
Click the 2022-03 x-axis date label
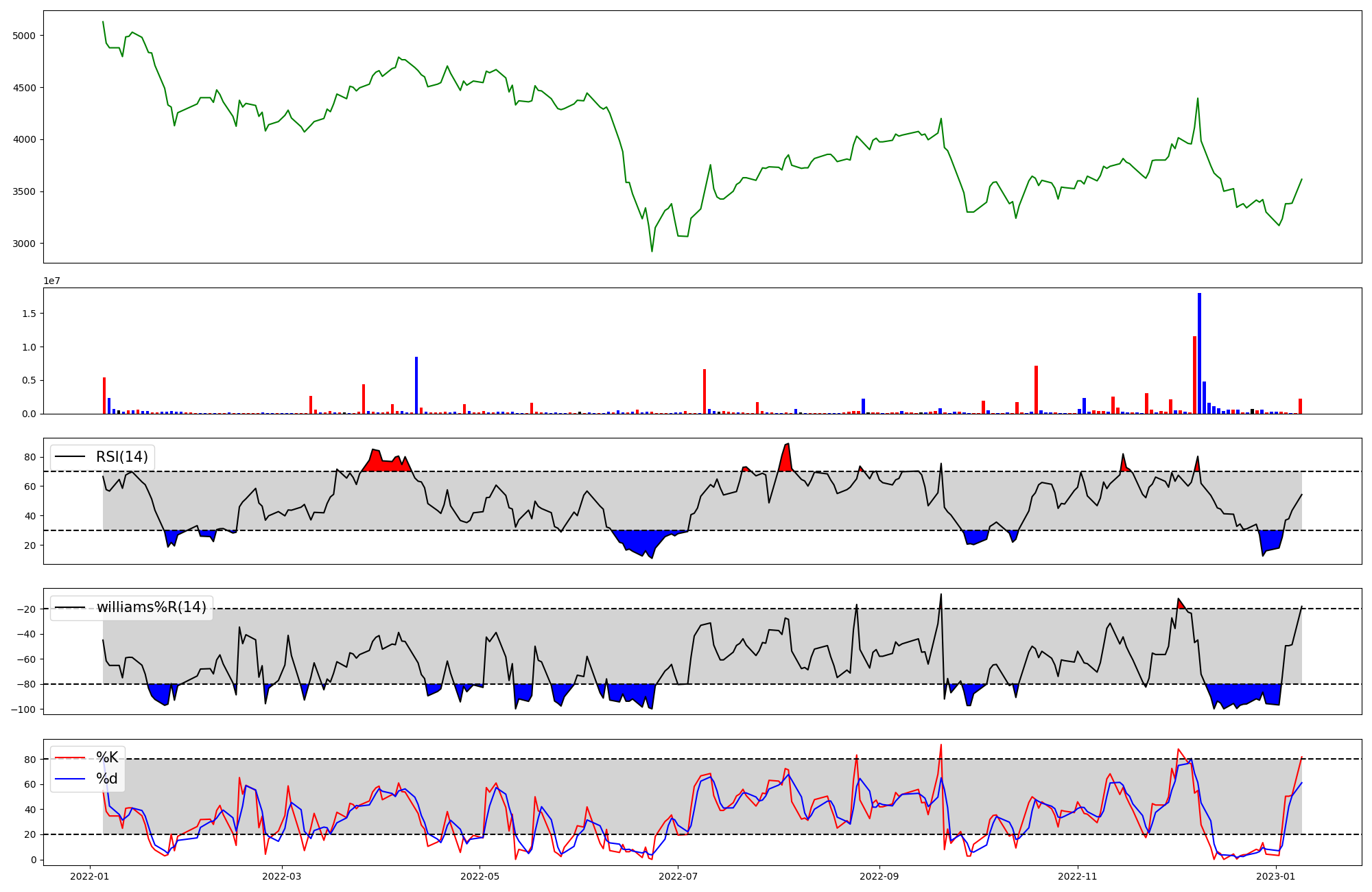(x=282, y=876)
